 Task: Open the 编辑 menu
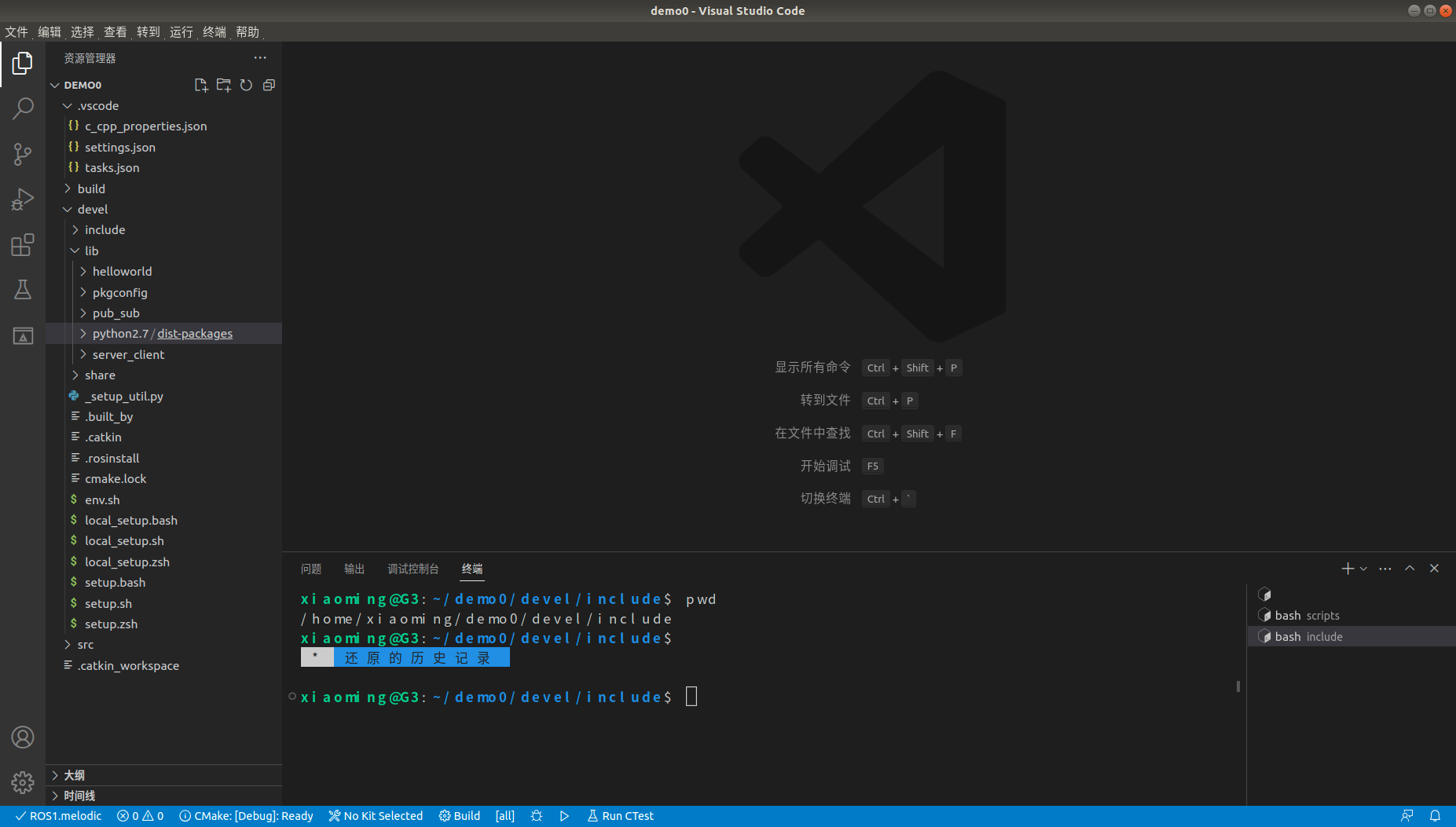50,31
